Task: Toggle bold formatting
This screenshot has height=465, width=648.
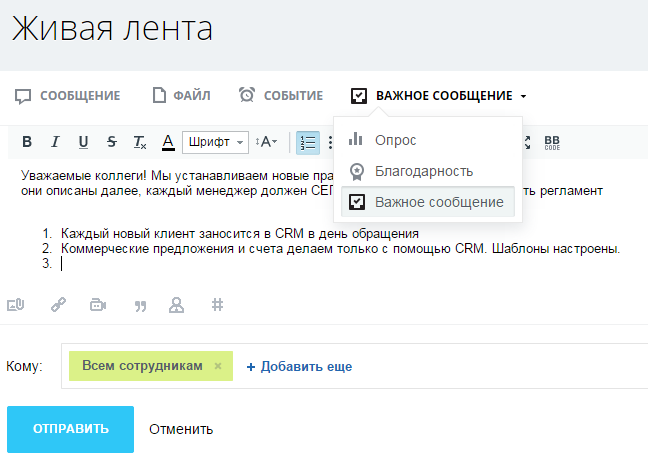Action: pyautogui.click(x=27, y=142)
